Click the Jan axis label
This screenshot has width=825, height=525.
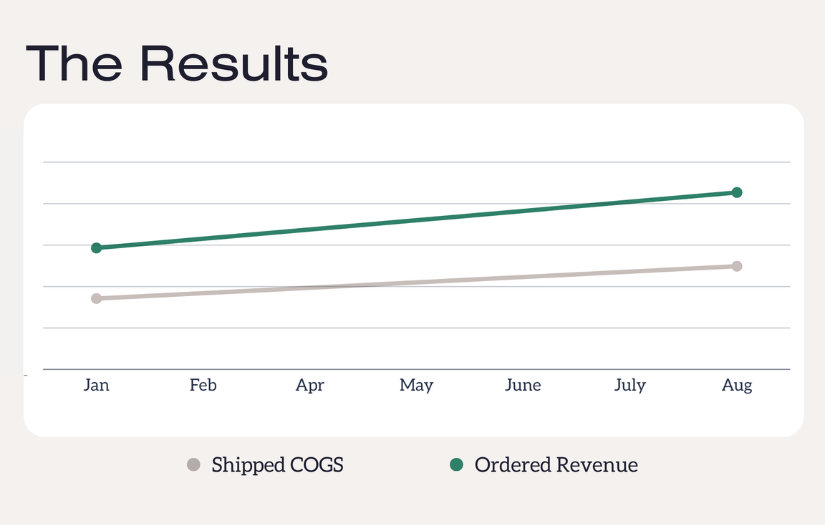point(97,385)
